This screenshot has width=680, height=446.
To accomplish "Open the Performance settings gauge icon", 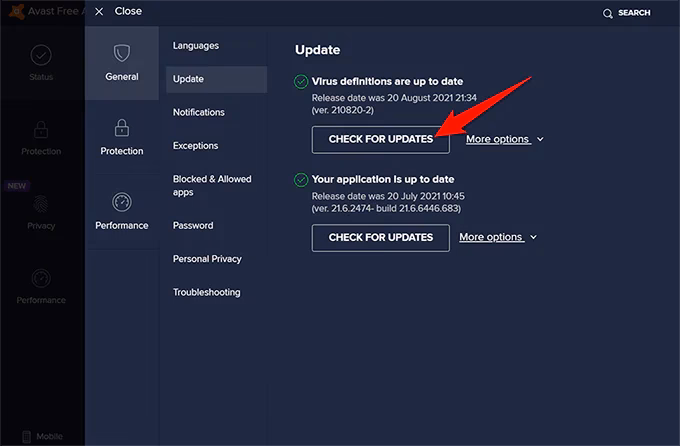I will (x=121, y=202).
